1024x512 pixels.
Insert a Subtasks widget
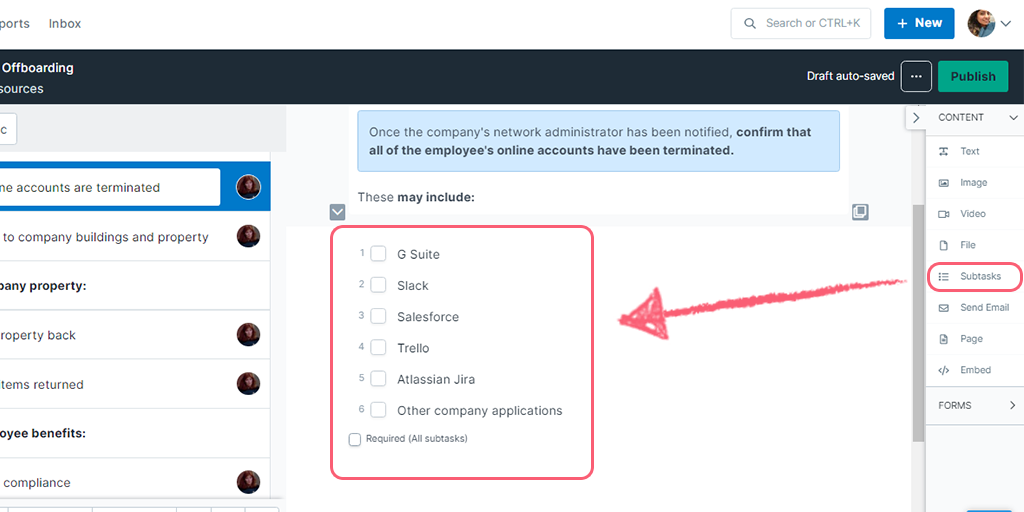pyautogui.click(x=979, y=276)
